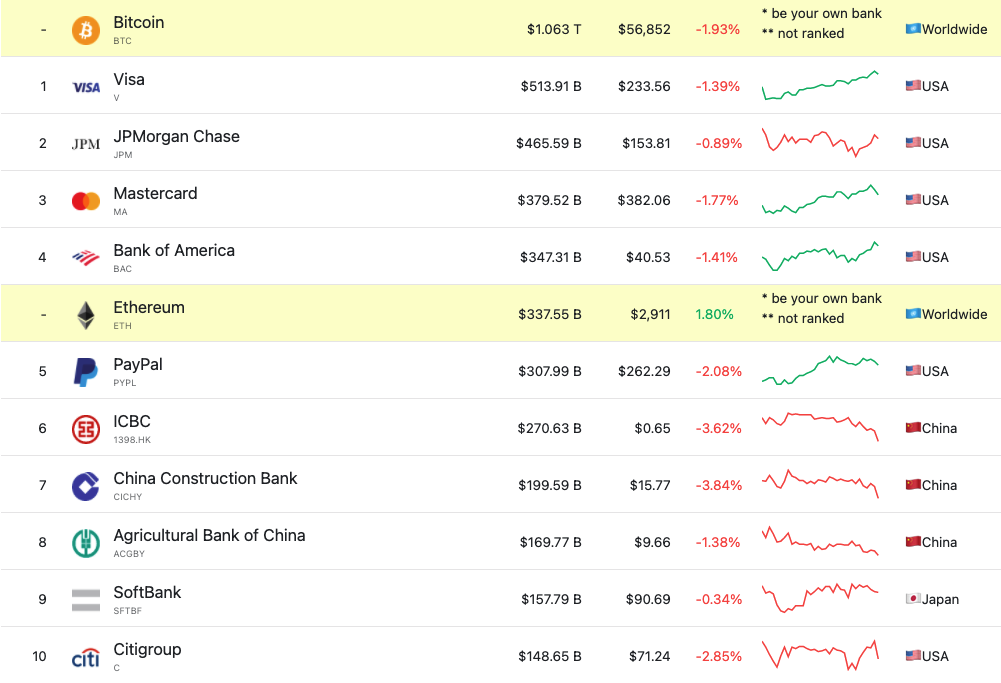
Task: Open the Bank of America link
Action: (x=174, y=250)
